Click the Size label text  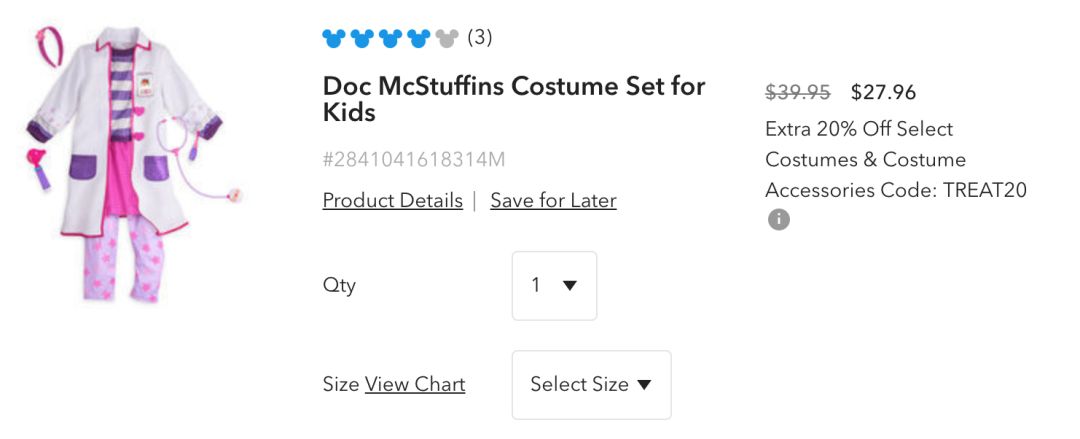point(340,385)
